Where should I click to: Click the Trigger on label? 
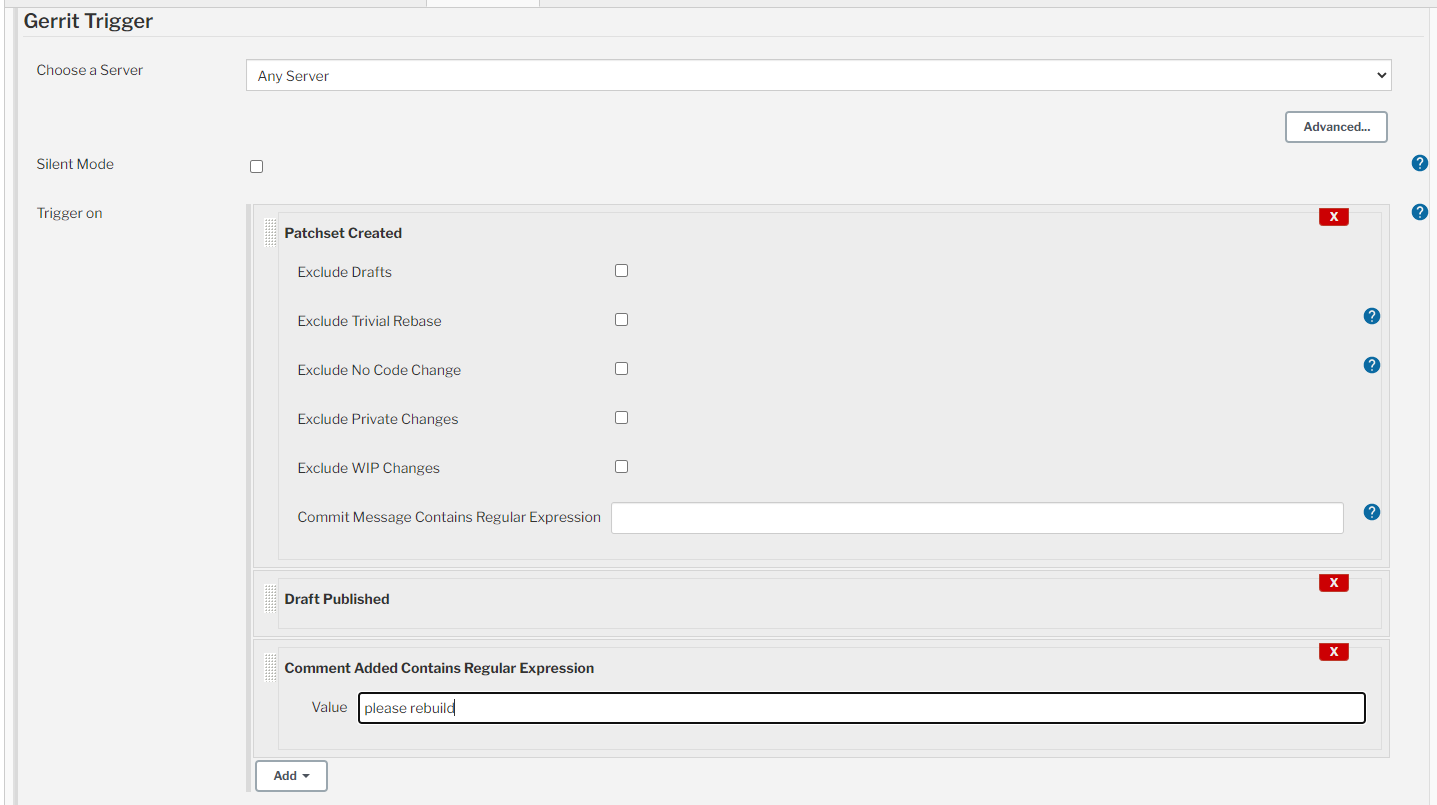[70, 213]
